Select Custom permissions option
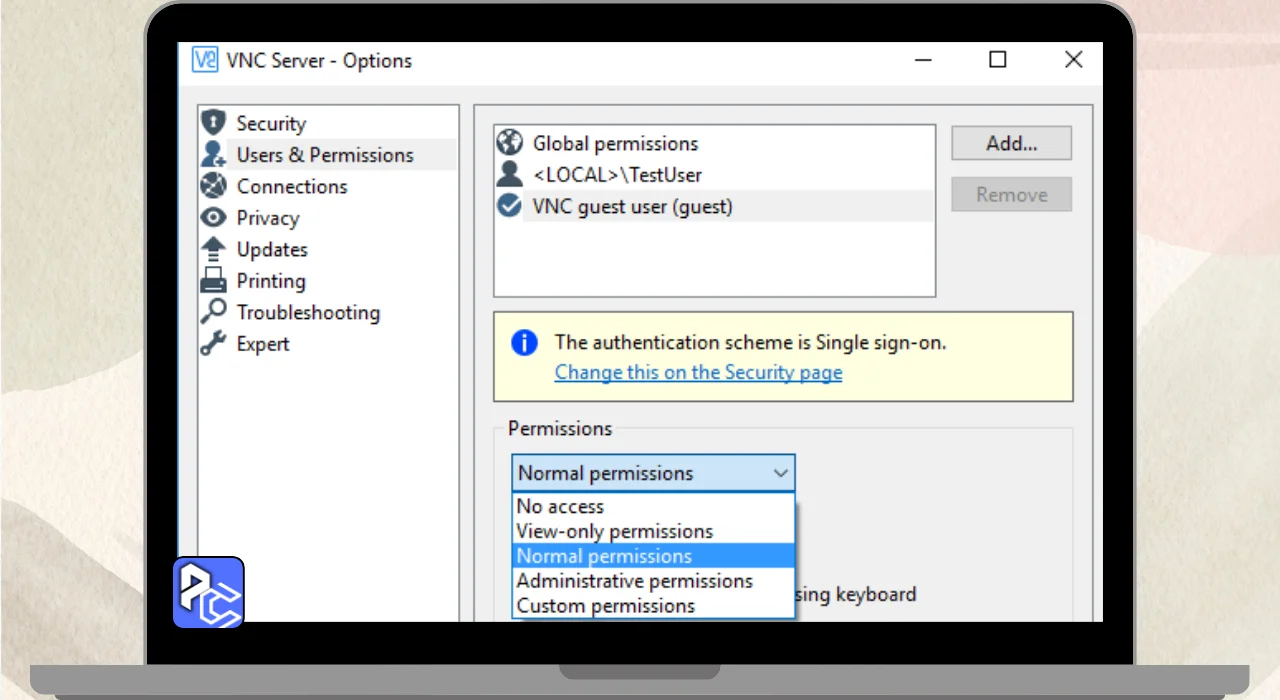This screenshot has width=1280, height=700. pyautogui.click(x=654, y=606)
